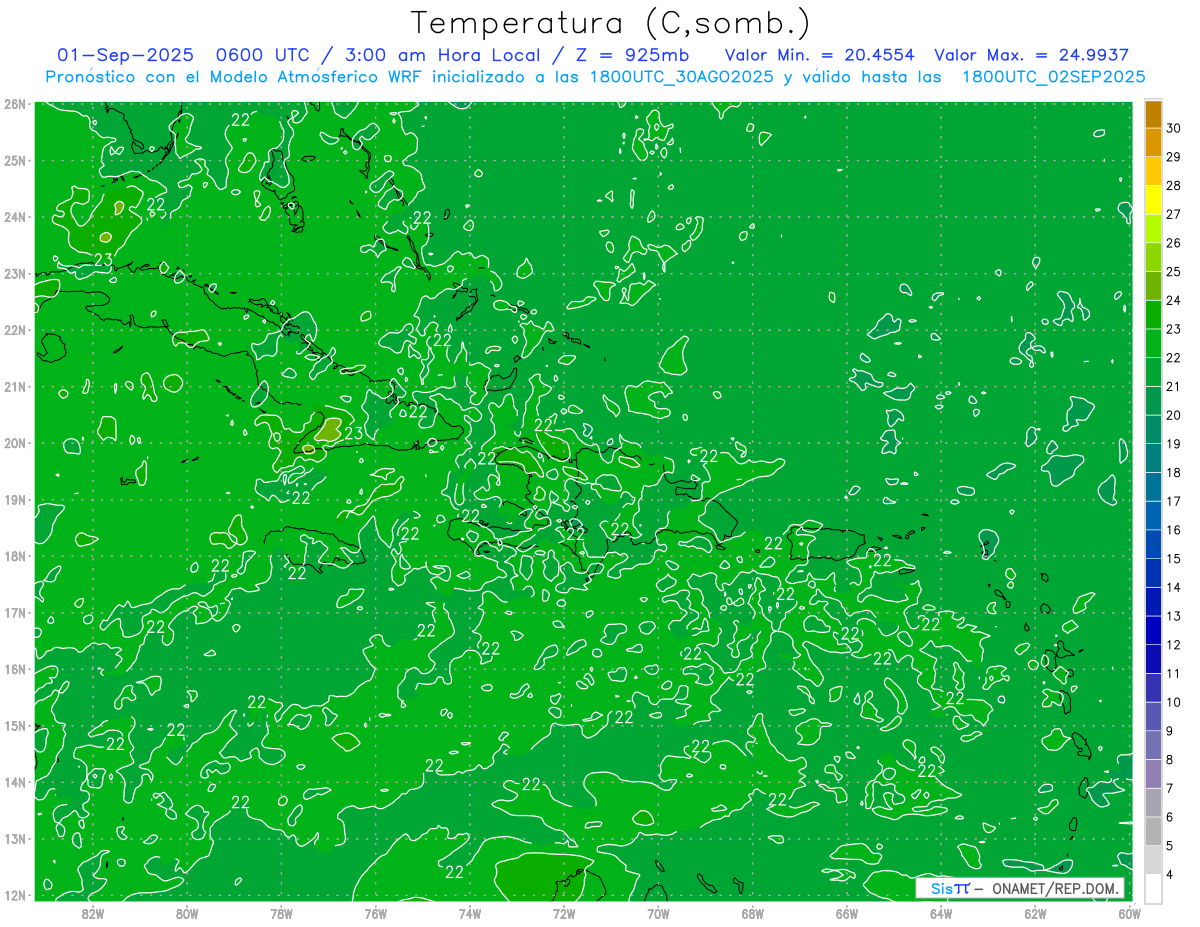Screen dimensions: 1200x927
Task: Click the '82W' longitude label
Action: tap(93, 913)
